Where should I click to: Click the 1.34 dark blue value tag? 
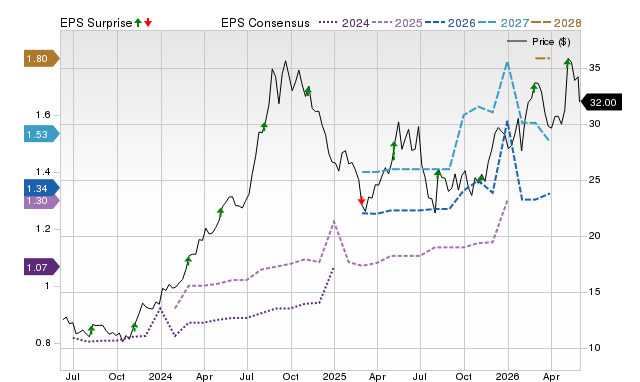point(42,189)
